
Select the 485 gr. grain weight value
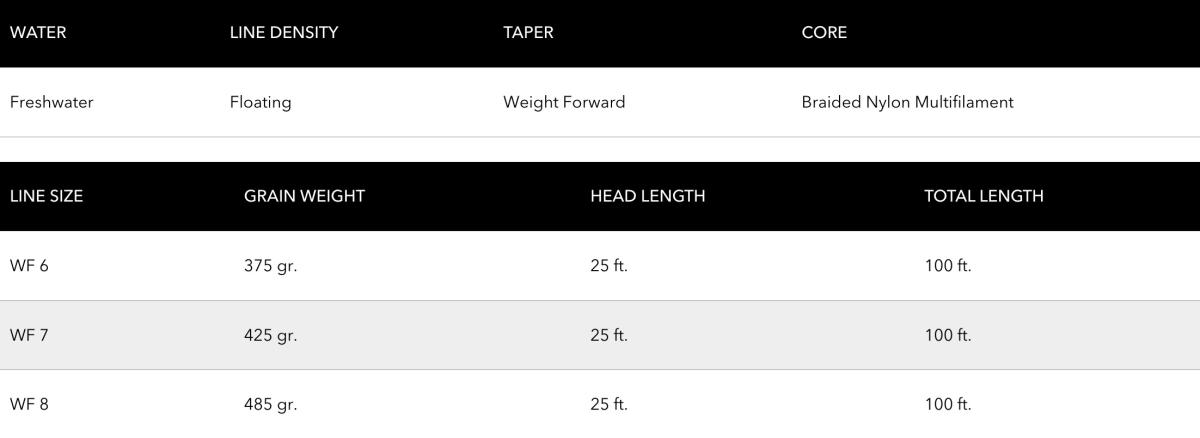pos(270,405)
